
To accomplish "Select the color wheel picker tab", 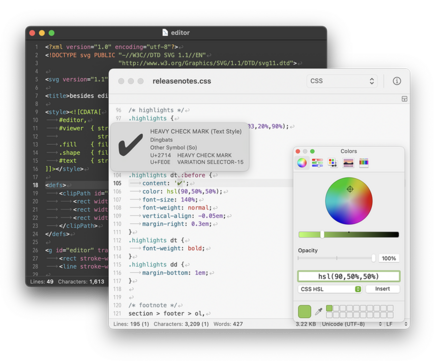I will point(302,163).
